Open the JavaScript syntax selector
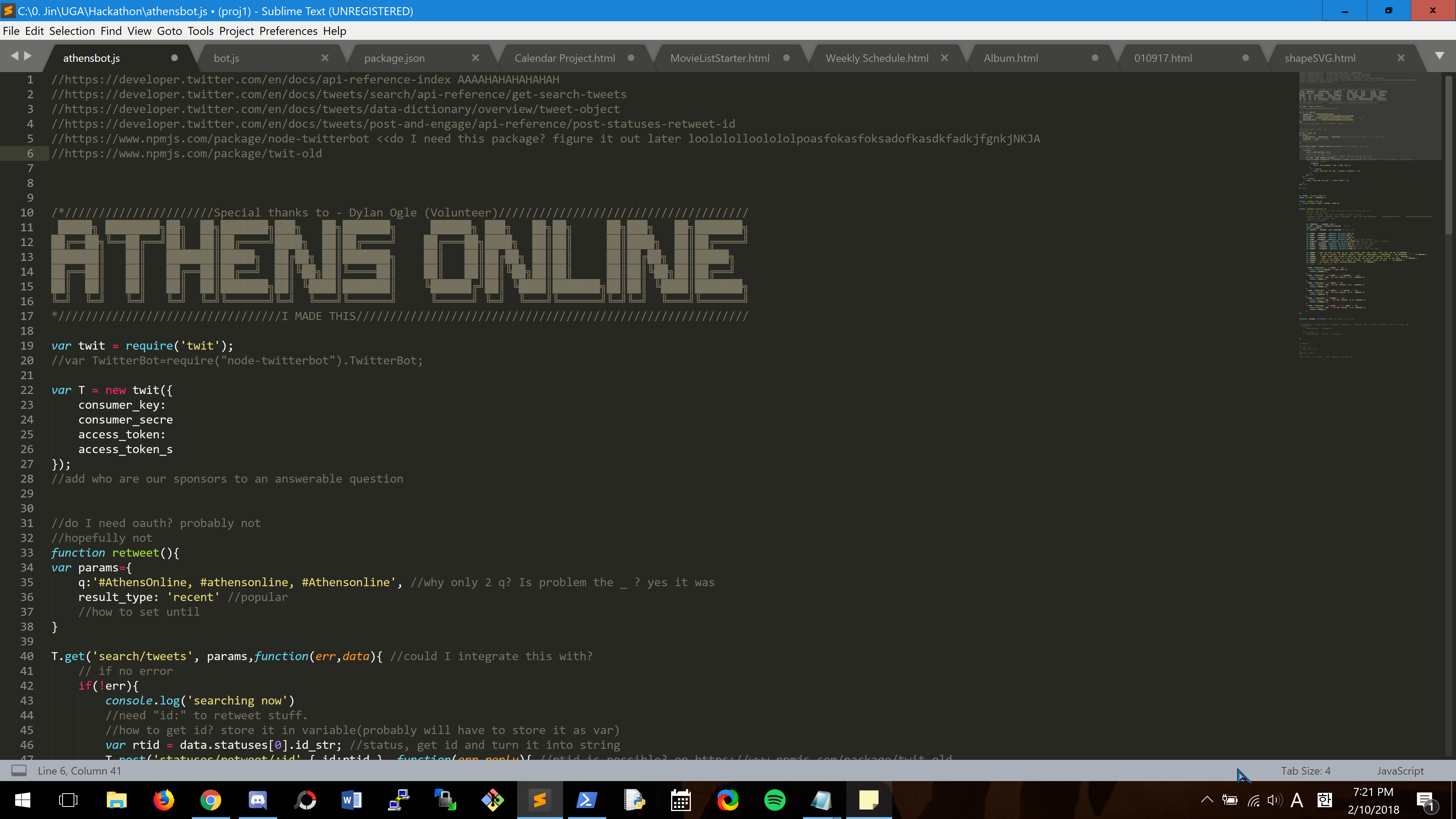 click(x=1400, y=771)
